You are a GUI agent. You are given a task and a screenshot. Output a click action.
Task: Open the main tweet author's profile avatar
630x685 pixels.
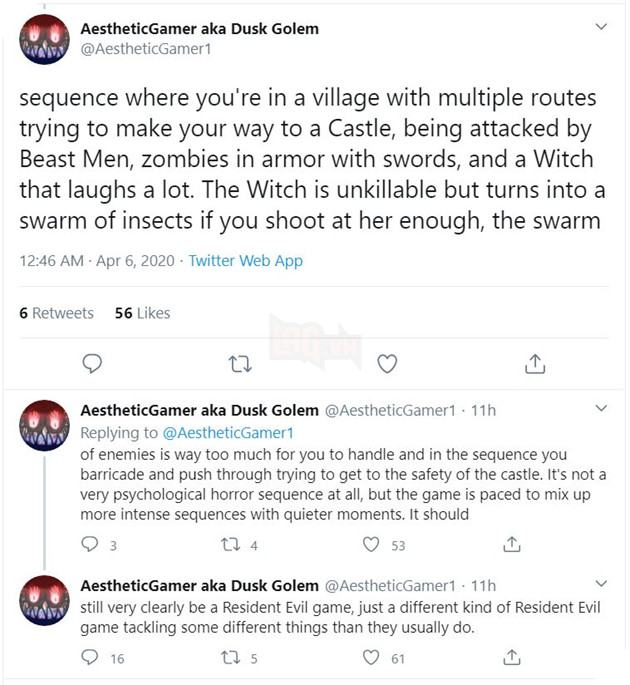44,40
